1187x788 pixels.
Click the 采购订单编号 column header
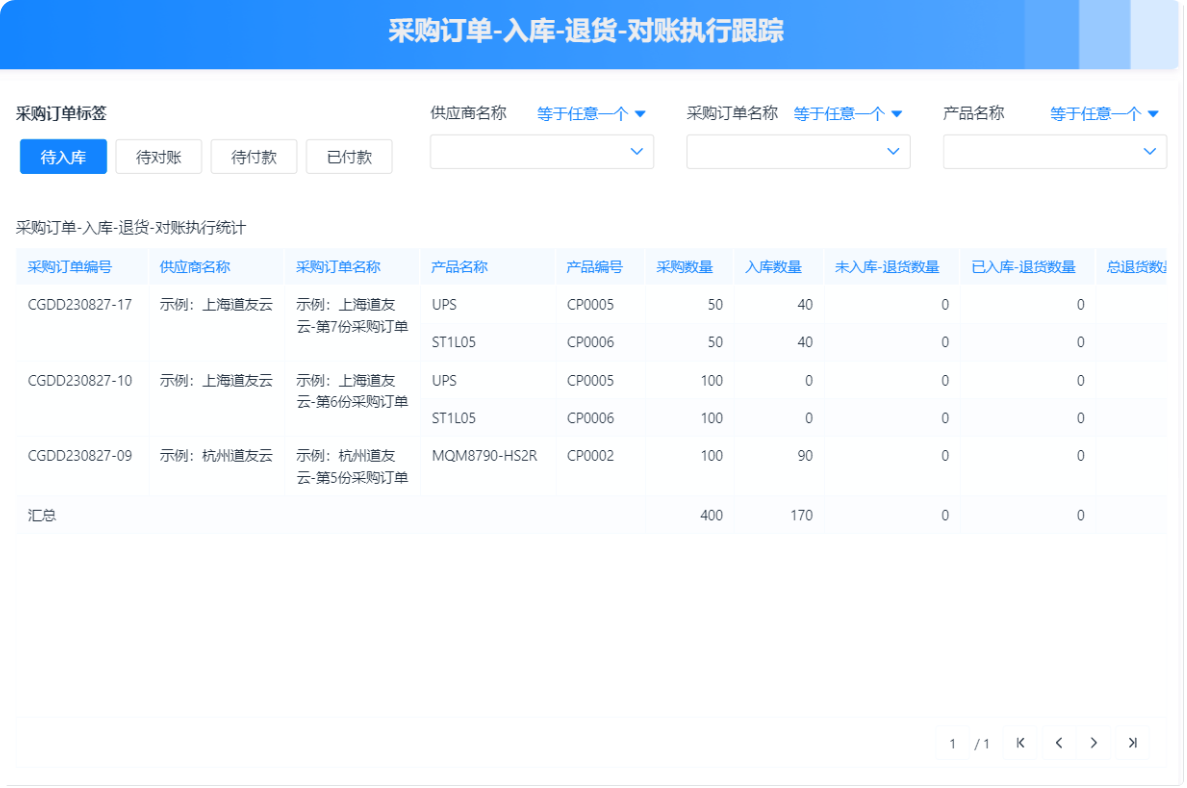point(70,267)
